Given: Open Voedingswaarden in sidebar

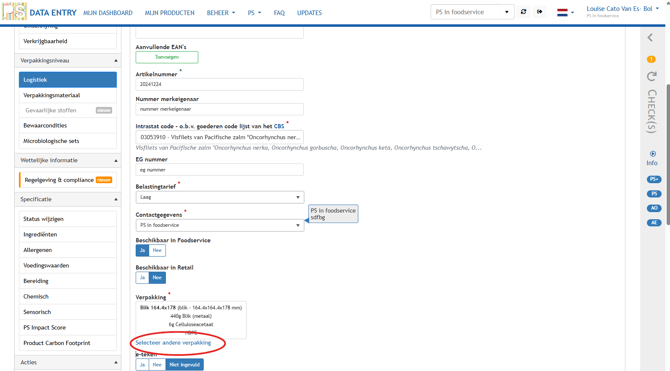Looking at the screenshot, I should [x=68, y=265].
